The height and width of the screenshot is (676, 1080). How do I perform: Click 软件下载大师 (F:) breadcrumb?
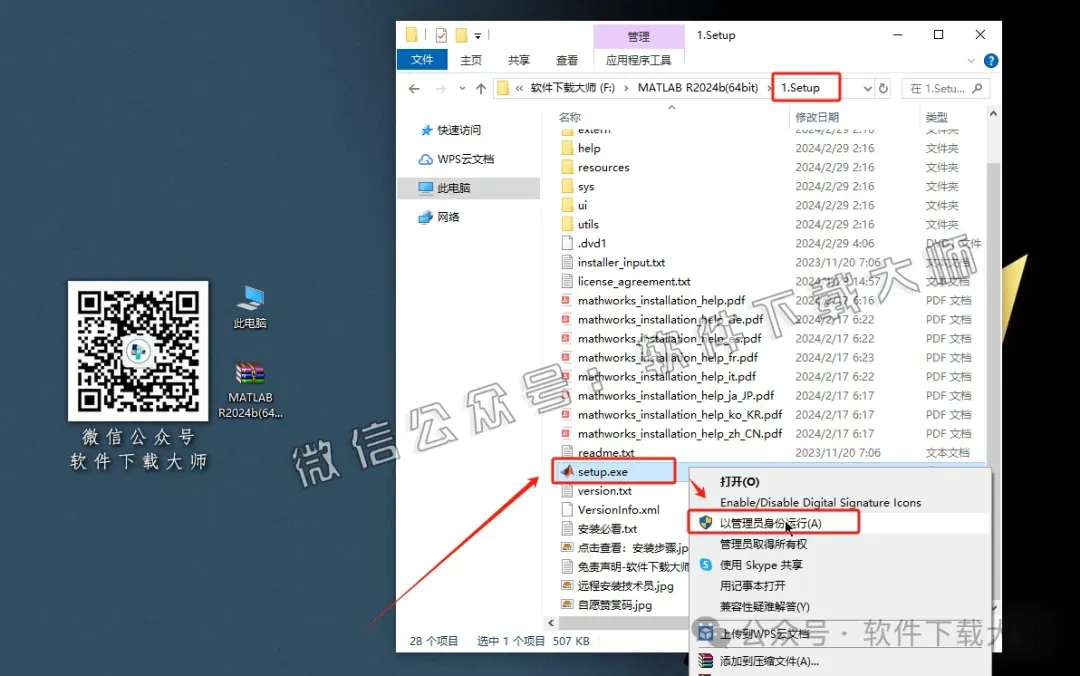point(572,88)
